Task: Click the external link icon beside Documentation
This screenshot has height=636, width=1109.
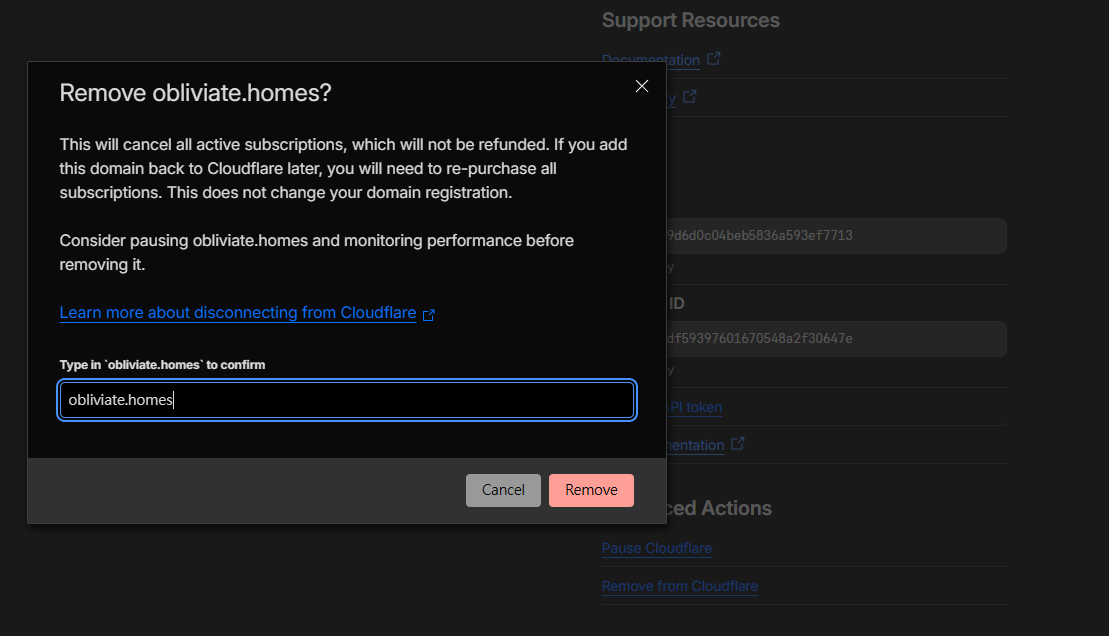Action: [713, 58]
